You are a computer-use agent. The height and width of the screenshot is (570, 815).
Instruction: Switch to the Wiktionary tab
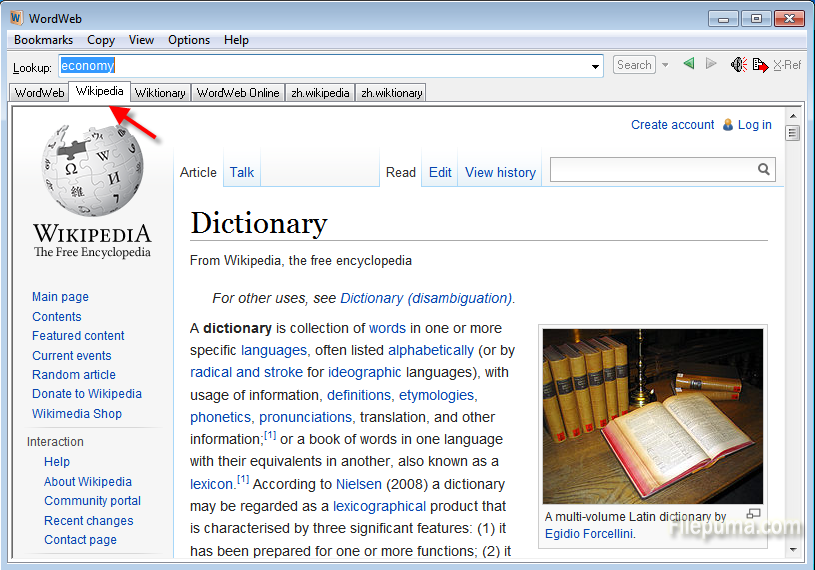click(x=160, y=93)
